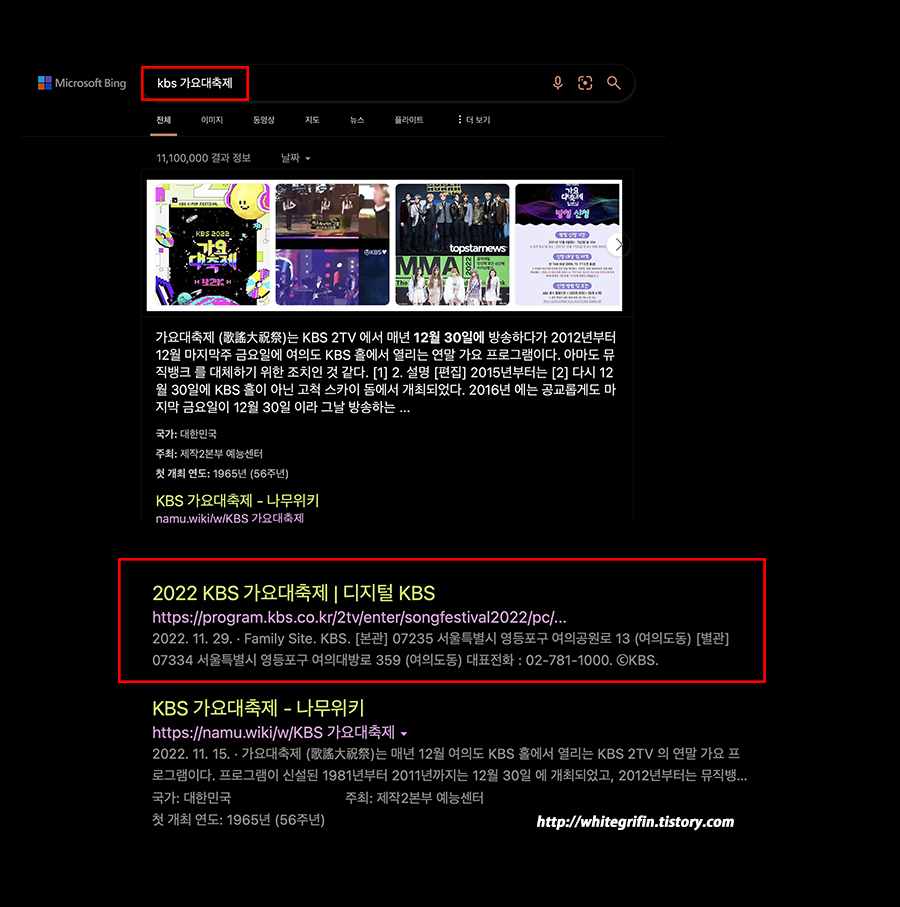900x907 pixels.
Task: Open the stage performance collage thumbnail
Action: coord(332,245)
